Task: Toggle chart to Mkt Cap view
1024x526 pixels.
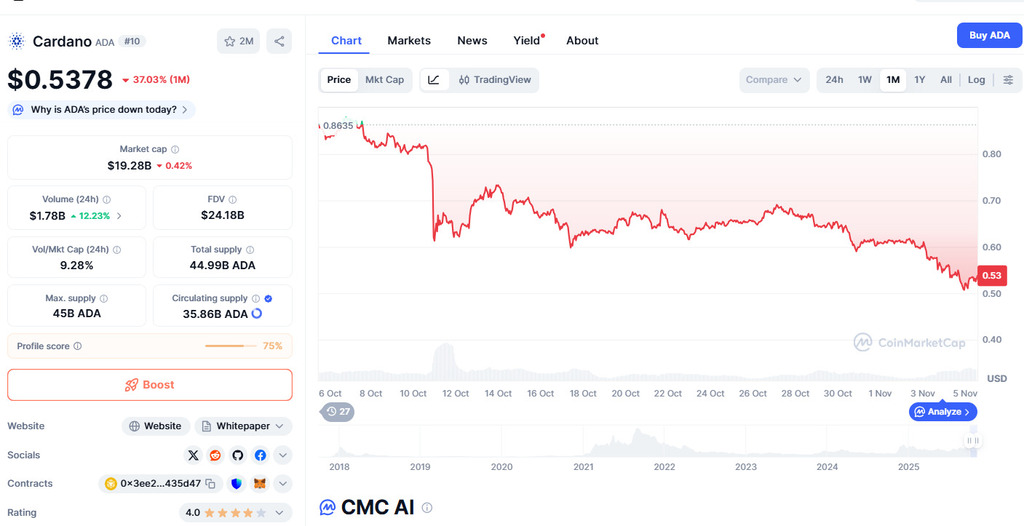Action: tap(384, 80)
